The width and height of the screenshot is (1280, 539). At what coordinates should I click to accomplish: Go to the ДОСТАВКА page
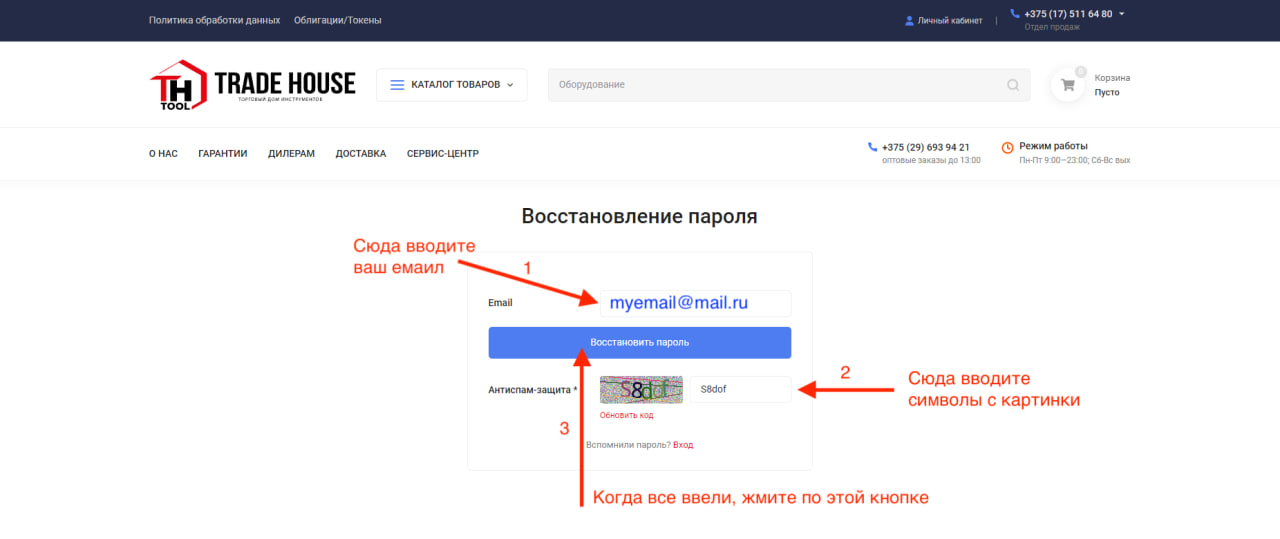point(360,154)
